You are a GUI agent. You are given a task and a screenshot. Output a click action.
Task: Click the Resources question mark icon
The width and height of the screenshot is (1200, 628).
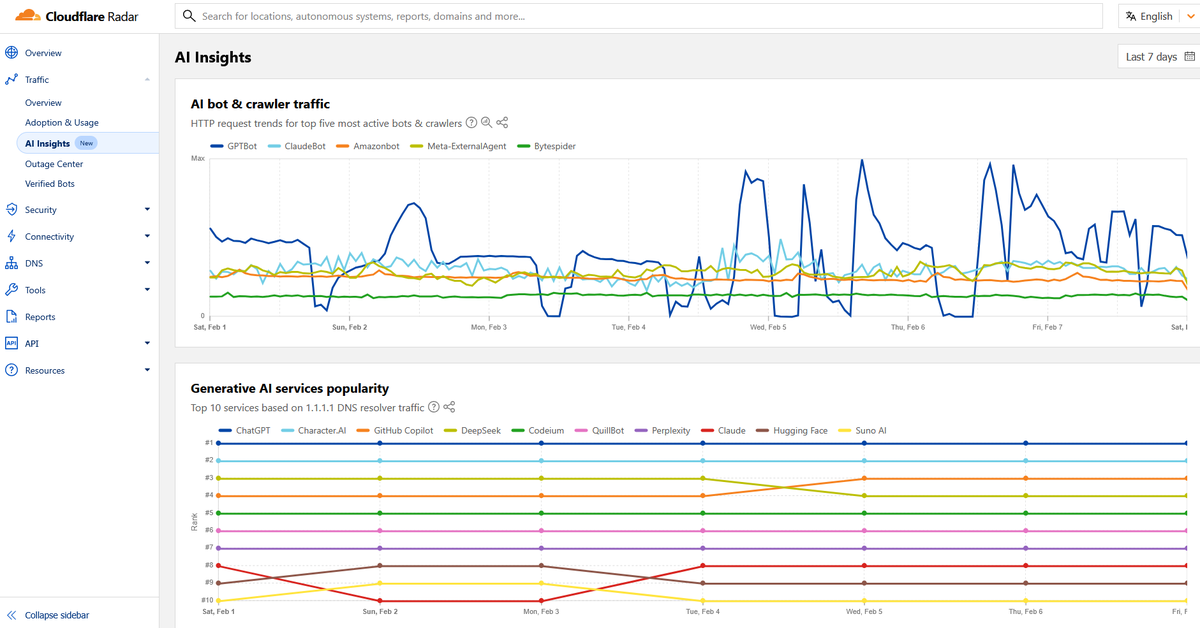point(12,370)
